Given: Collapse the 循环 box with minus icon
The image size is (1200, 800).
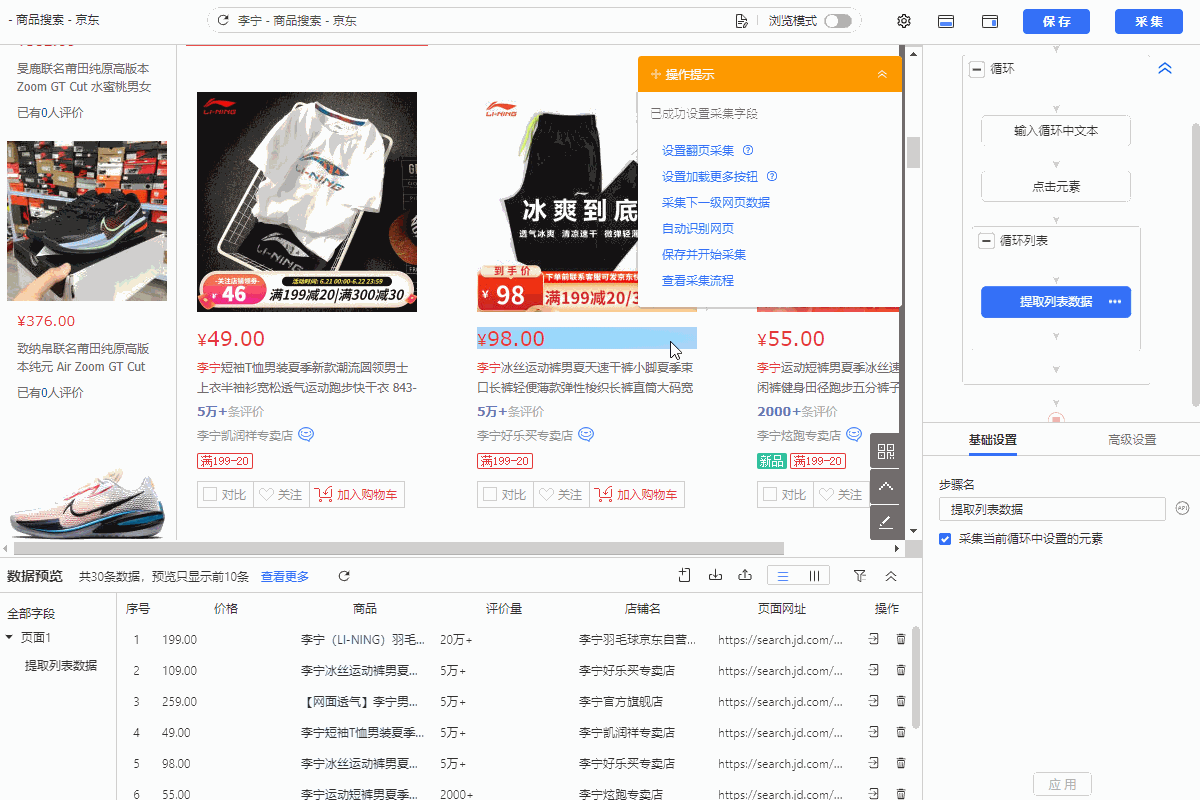Looking at the screenshot, I should pos(977,69).
